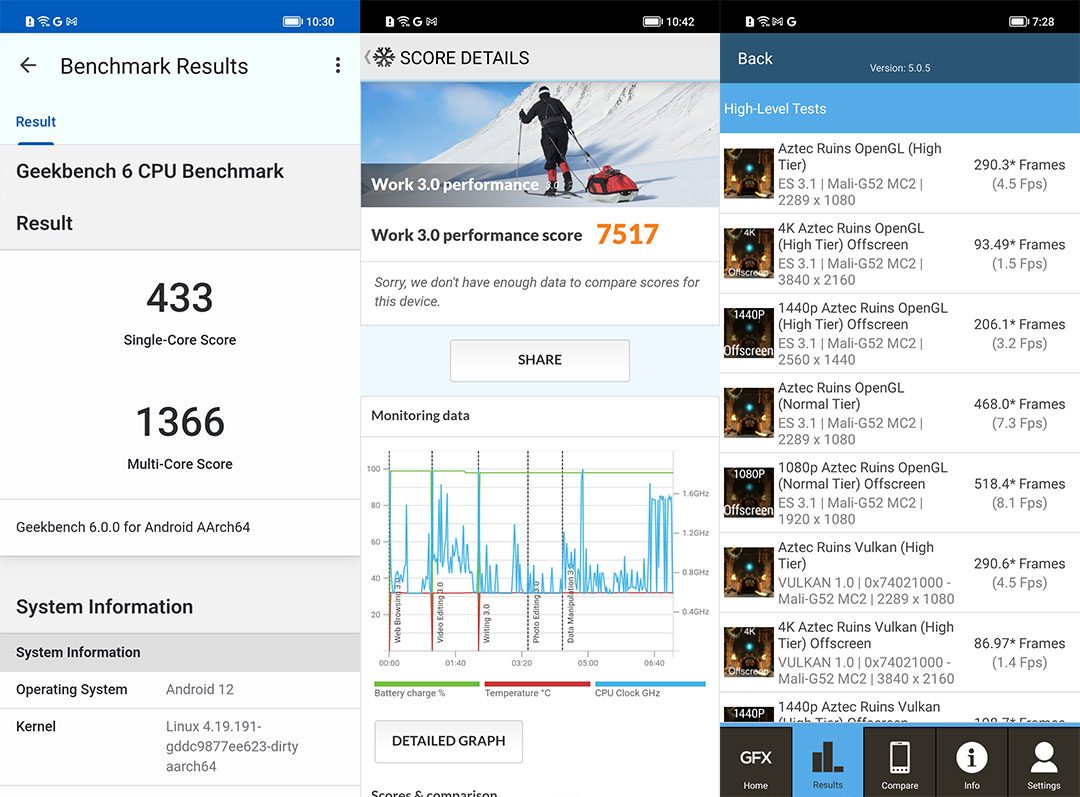Tap the Kernel Linux 4.19.191 value

click(x=232, y=746)
